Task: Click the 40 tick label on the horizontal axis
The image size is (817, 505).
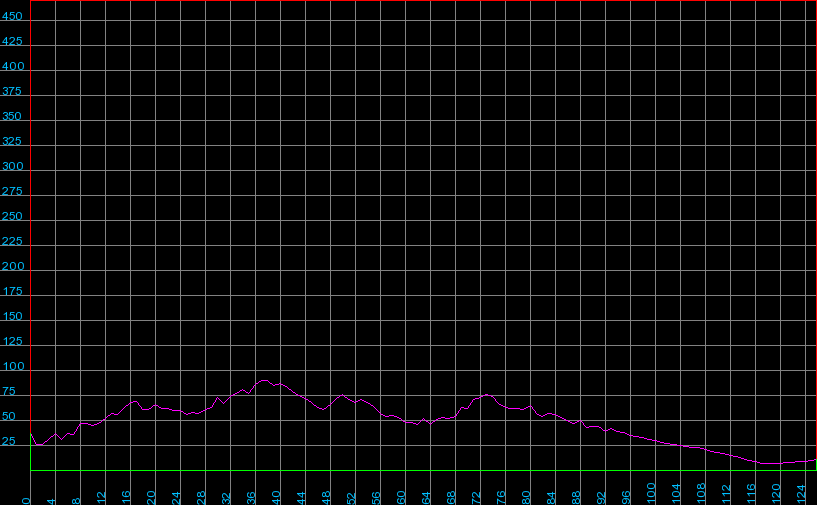Action: [277, 496]
